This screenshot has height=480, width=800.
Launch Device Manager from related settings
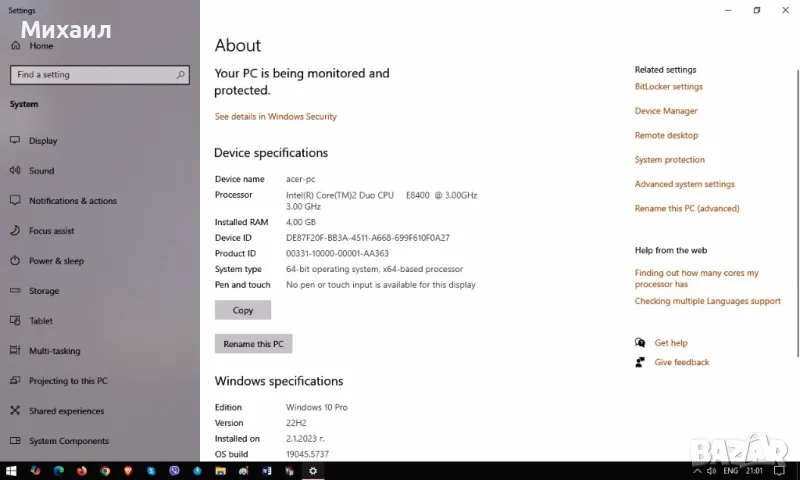click(x=666, y=111)
